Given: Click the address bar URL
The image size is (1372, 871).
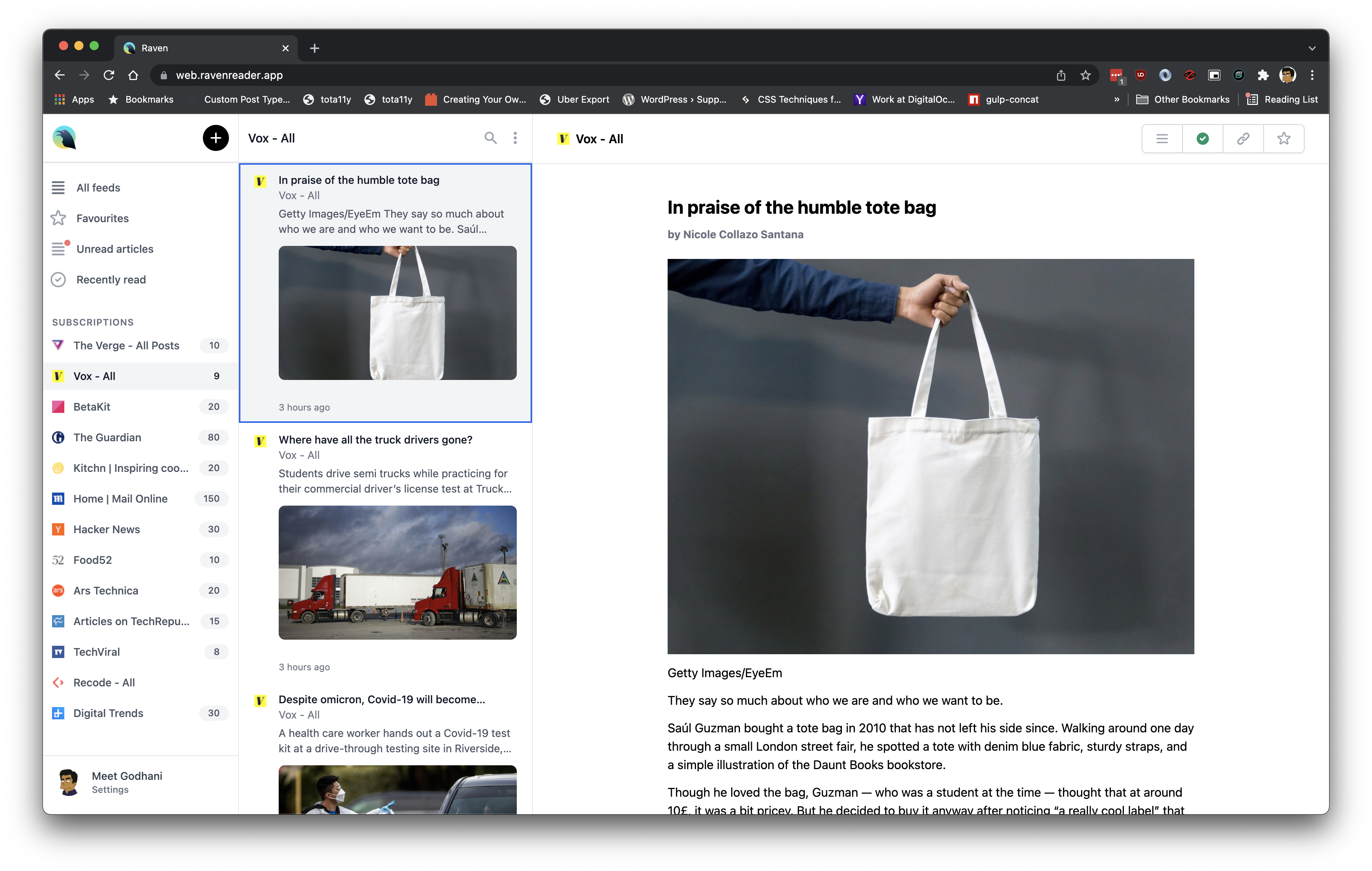Looking at the screenshot, I should click(229, 75).
